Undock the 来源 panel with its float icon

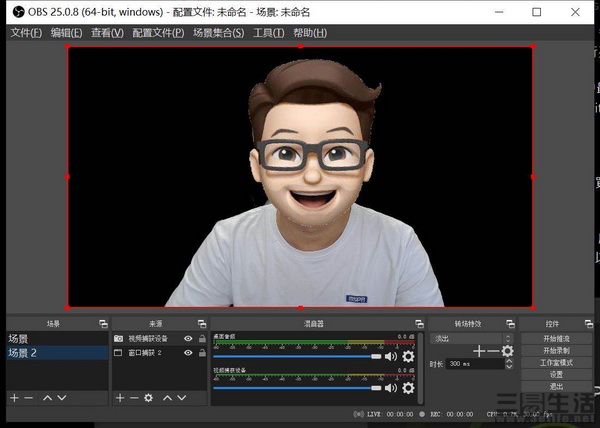[x=202, y=324]
